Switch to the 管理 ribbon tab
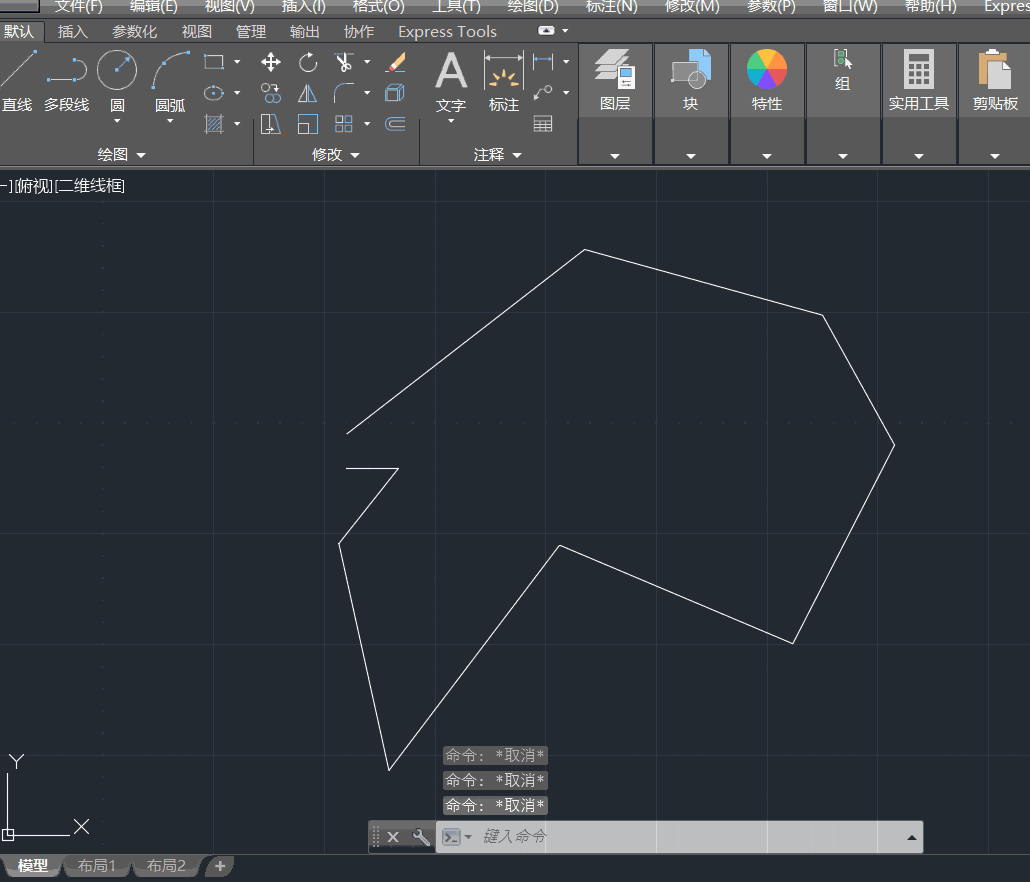1030x882 pixels. 250,32
